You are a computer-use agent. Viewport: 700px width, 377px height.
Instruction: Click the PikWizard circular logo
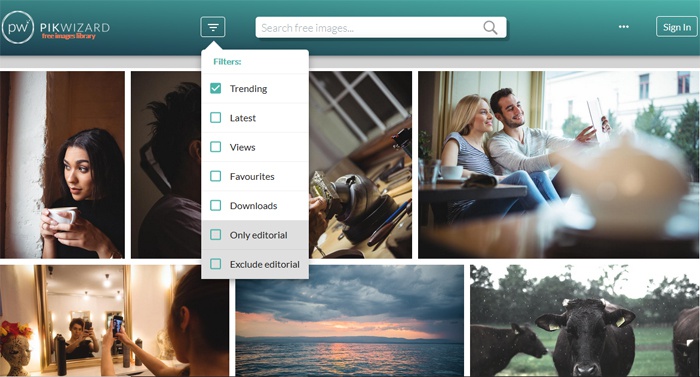(18, 28)
